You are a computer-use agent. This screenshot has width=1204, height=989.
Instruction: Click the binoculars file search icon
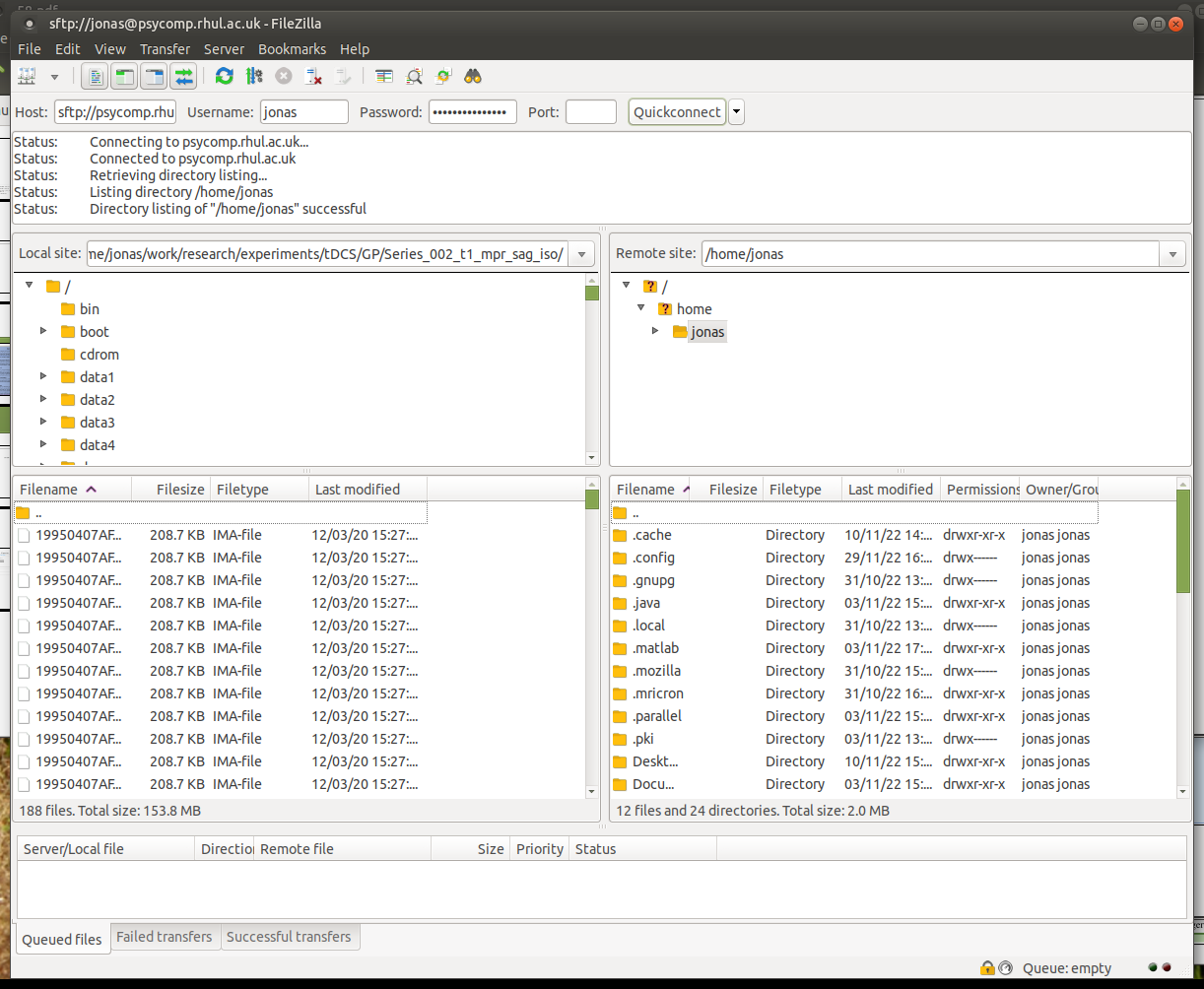pyautogui.click(x=473, y=76)
